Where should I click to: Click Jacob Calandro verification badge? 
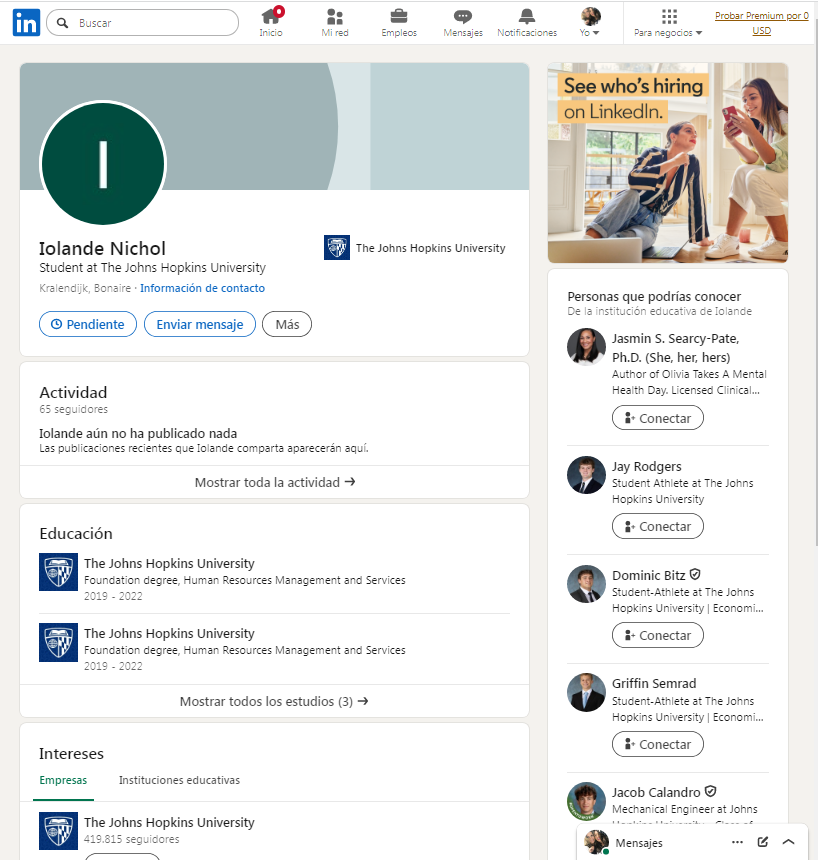(710, 791)
